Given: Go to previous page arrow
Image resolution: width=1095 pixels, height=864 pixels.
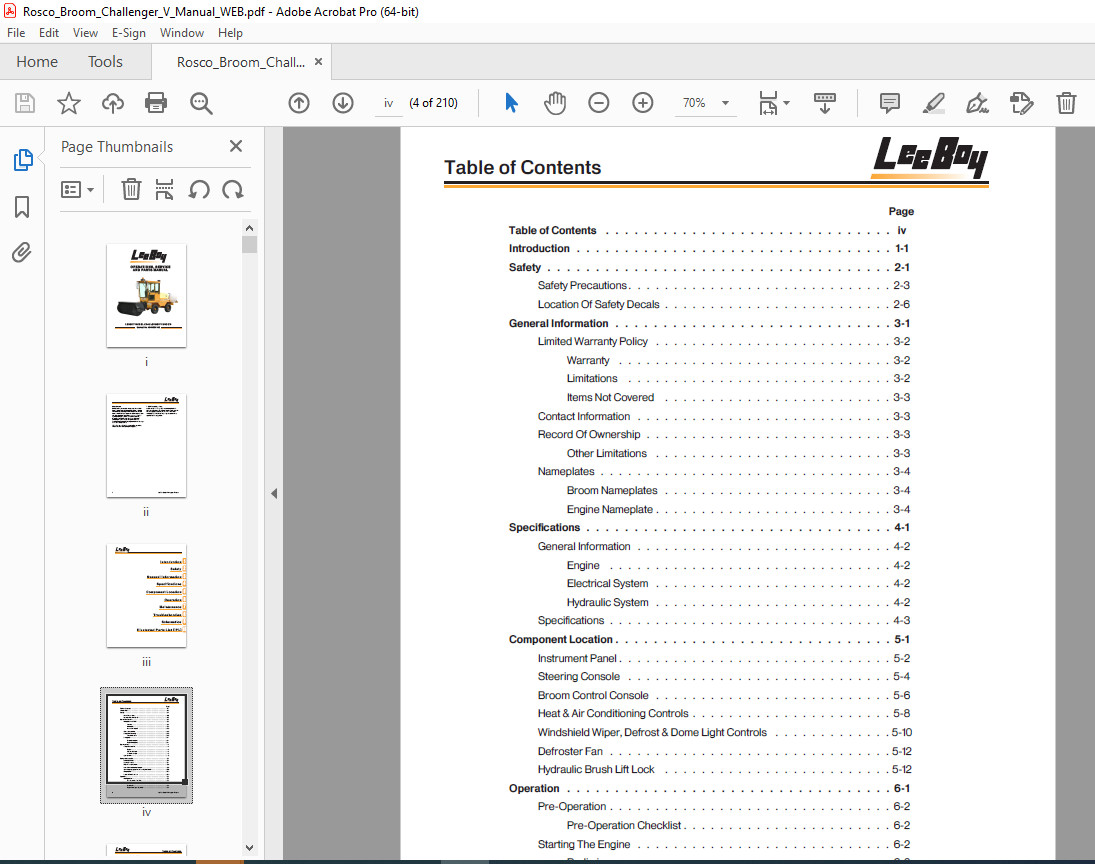Looking at the screenshot, I should 299,103.
